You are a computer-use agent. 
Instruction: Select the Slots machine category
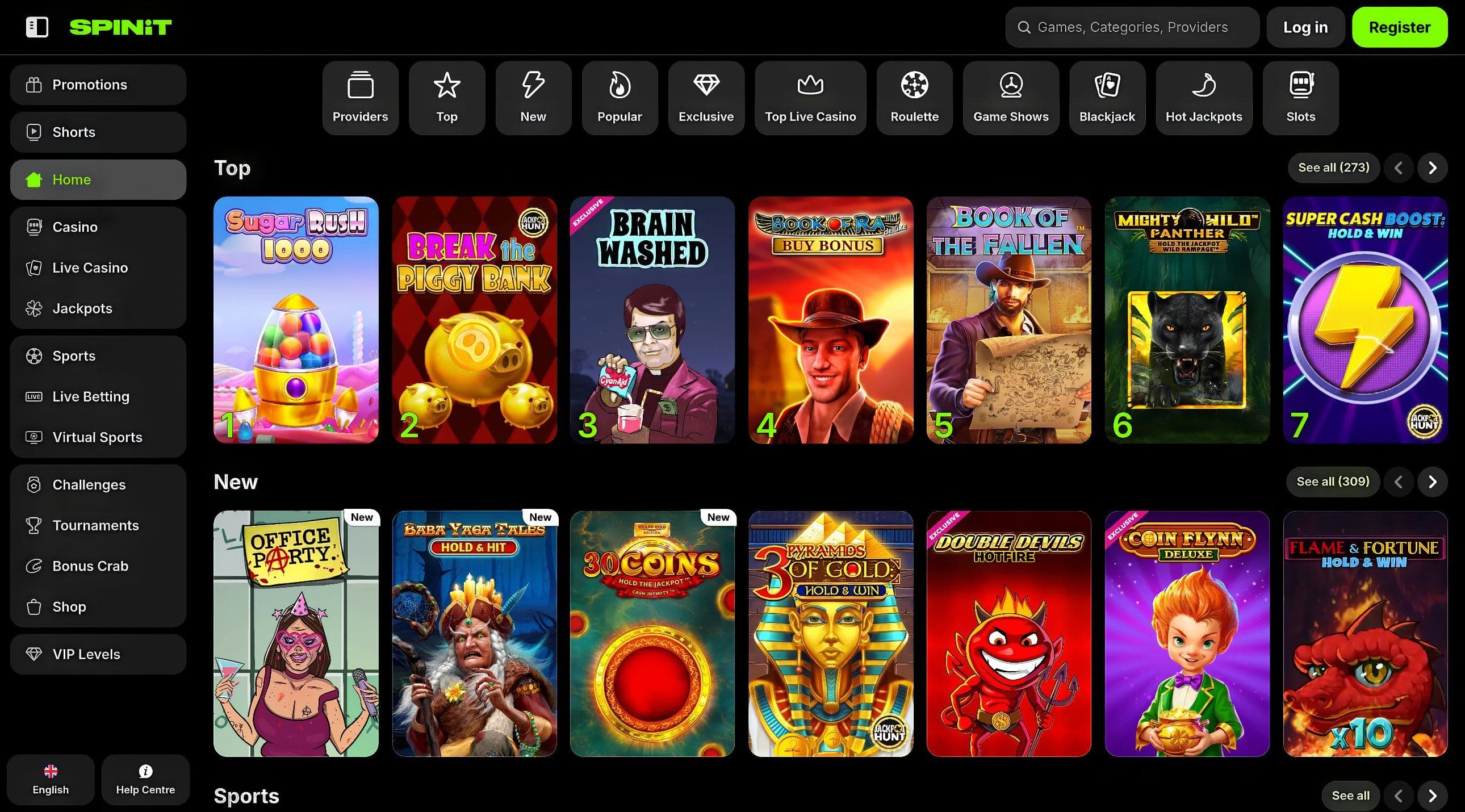tap(1300, 98)
